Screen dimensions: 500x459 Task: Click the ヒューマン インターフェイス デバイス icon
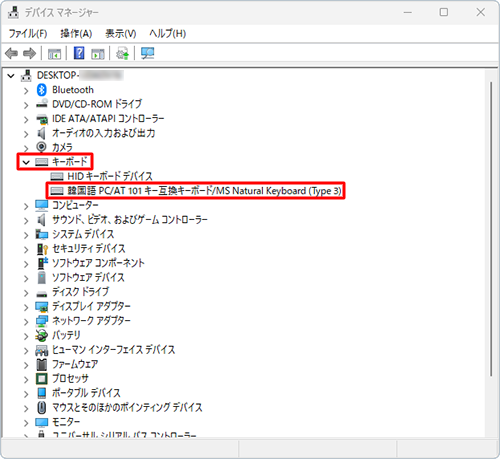[42, 350]
